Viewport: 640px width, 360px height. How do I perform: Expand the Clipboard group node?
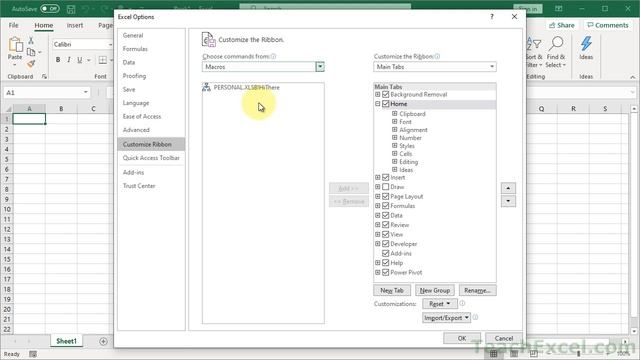pyautogui.click(x=395, y=114)
